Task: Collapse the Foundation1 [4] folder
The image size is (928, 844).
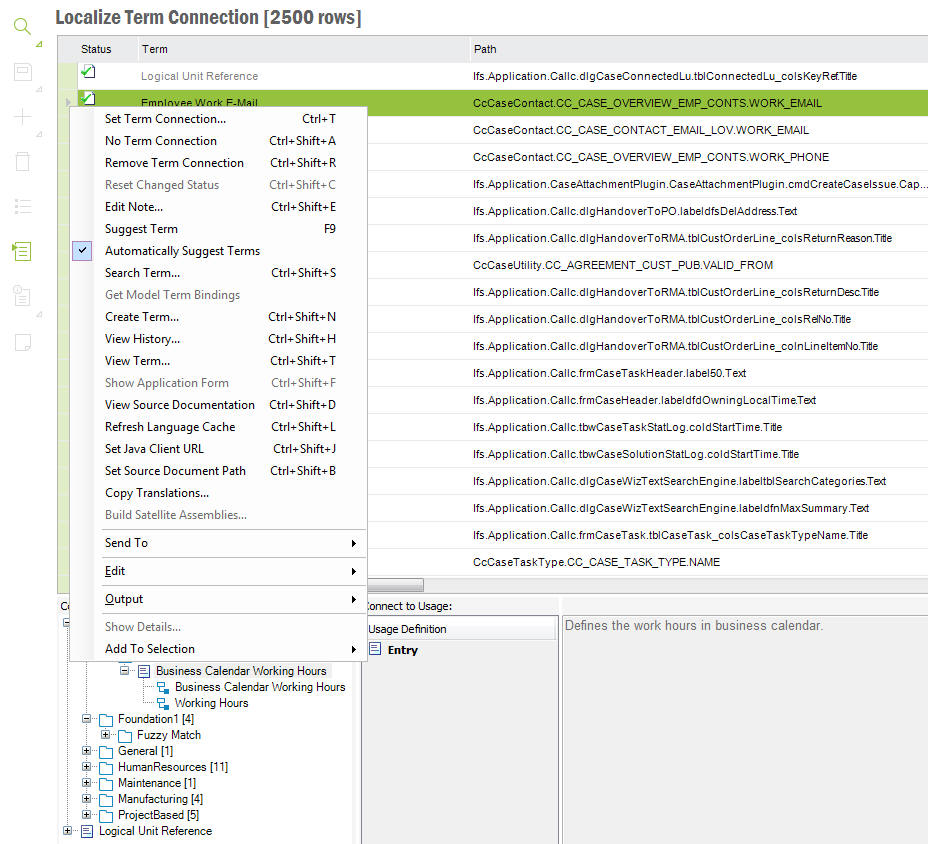Action: [x=88, y=719]
